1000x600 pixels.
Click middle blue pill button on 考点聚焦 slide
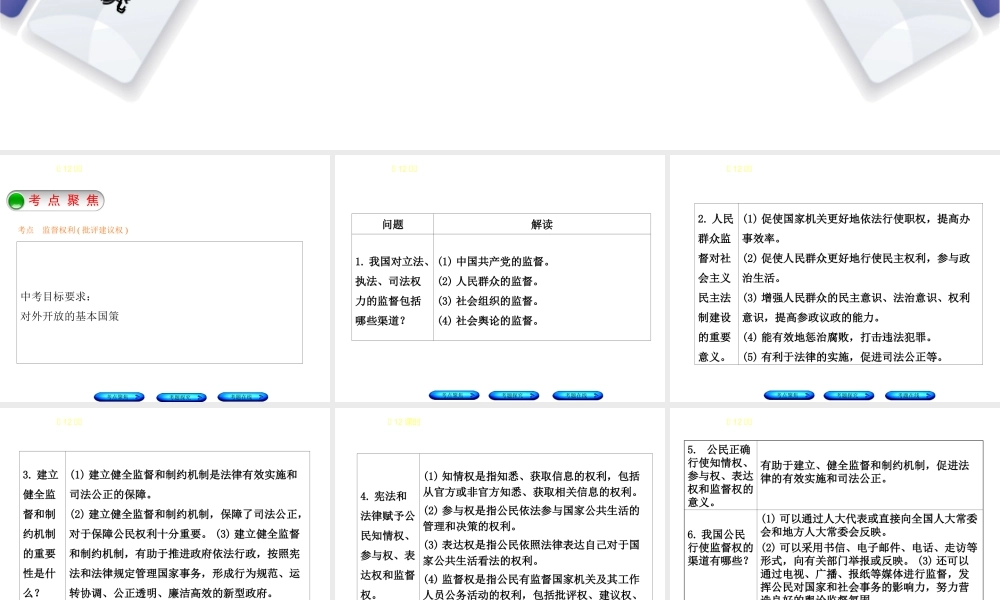[181, 397]
